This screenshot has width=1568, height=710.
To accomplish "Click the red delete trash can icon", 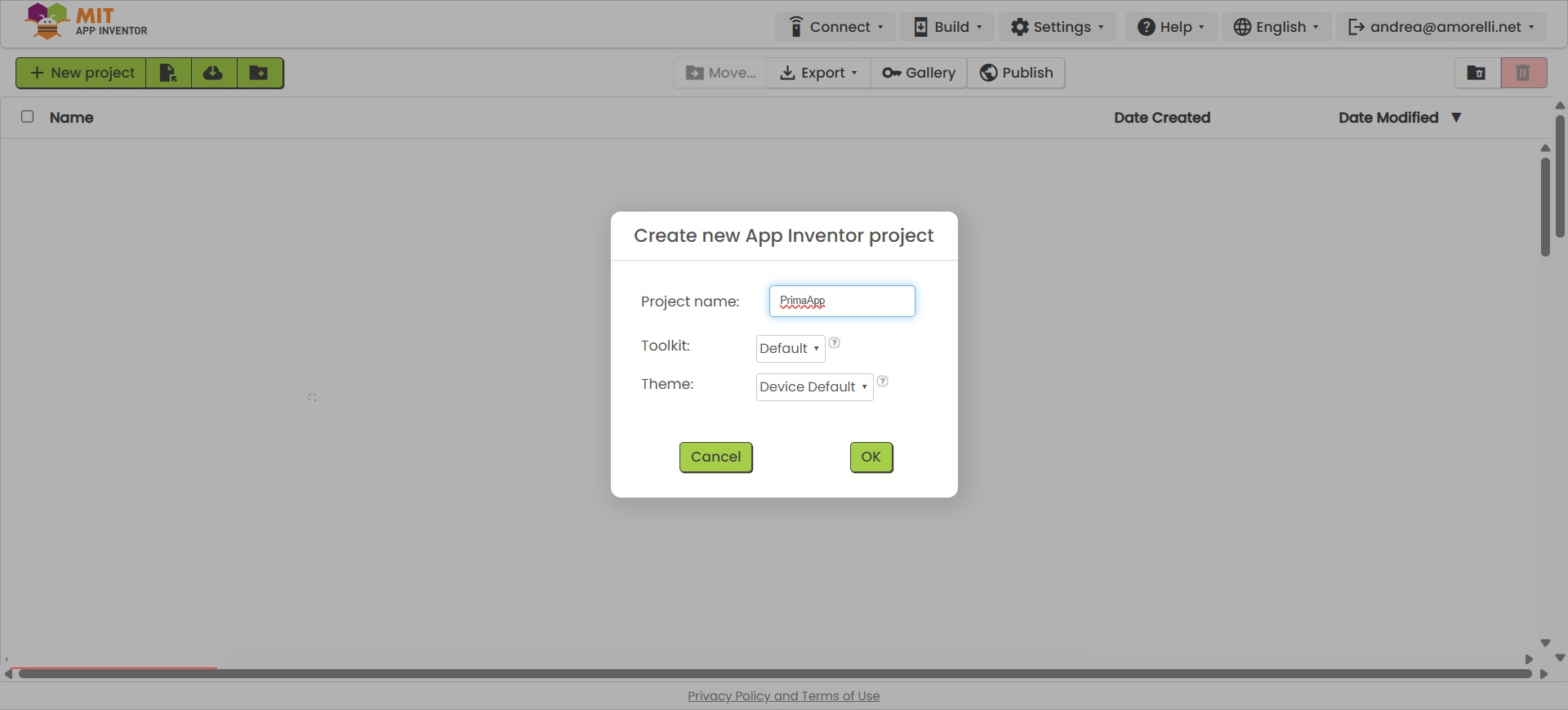I will coord(1523,73).
